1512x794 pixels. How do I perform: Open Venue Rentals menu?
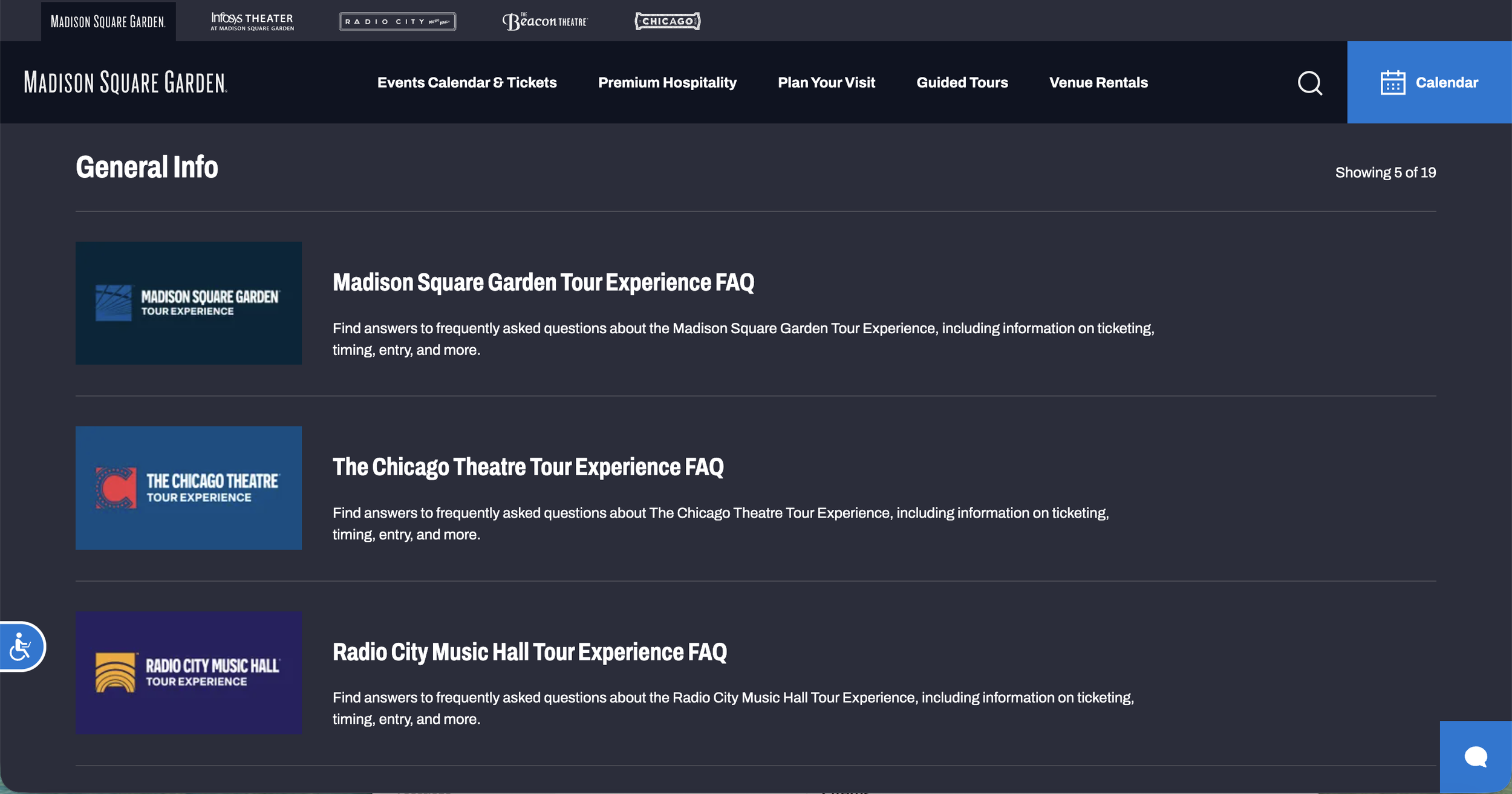(1098, 82)
